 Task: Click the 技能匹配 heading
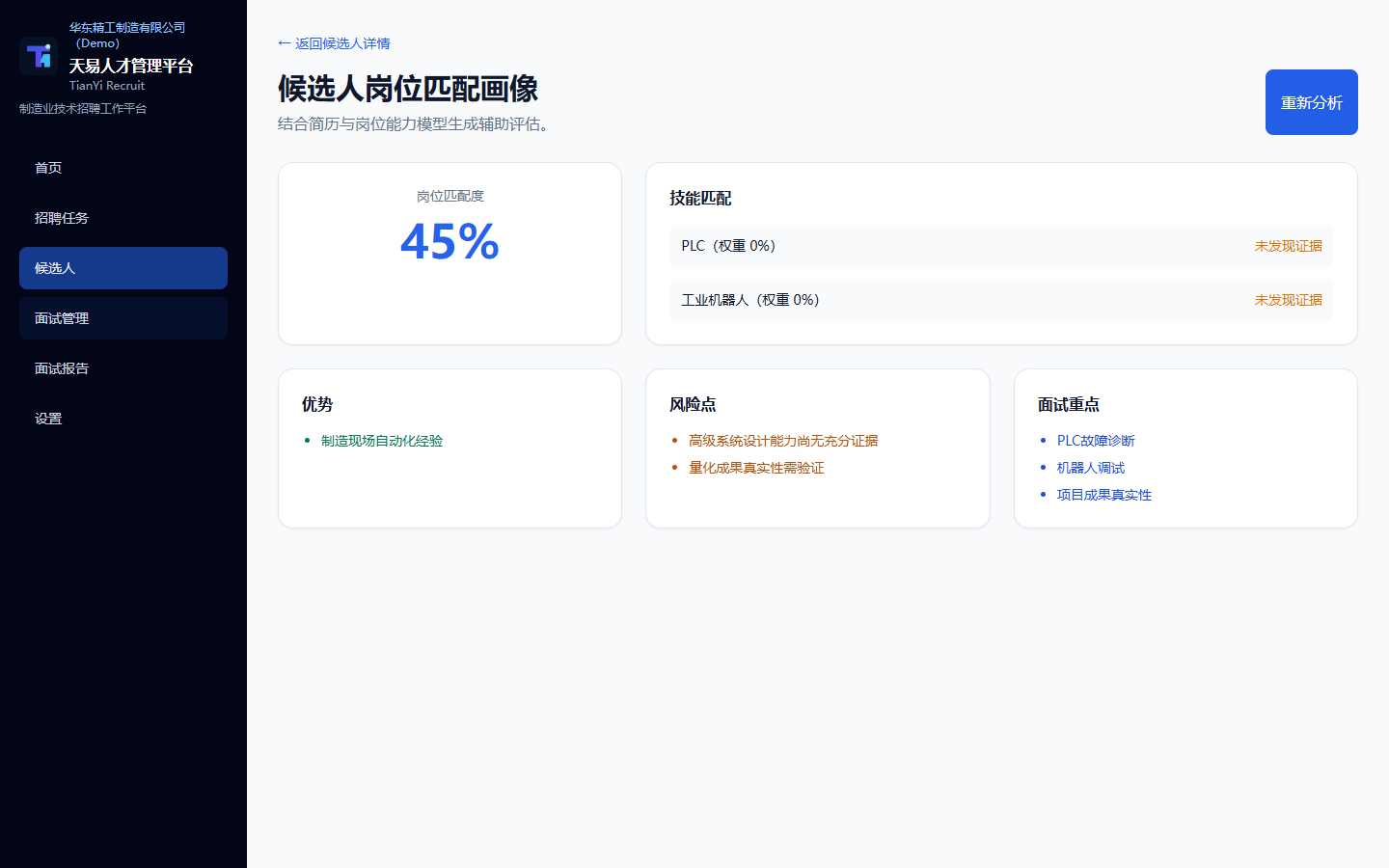[x=700, y=198]
